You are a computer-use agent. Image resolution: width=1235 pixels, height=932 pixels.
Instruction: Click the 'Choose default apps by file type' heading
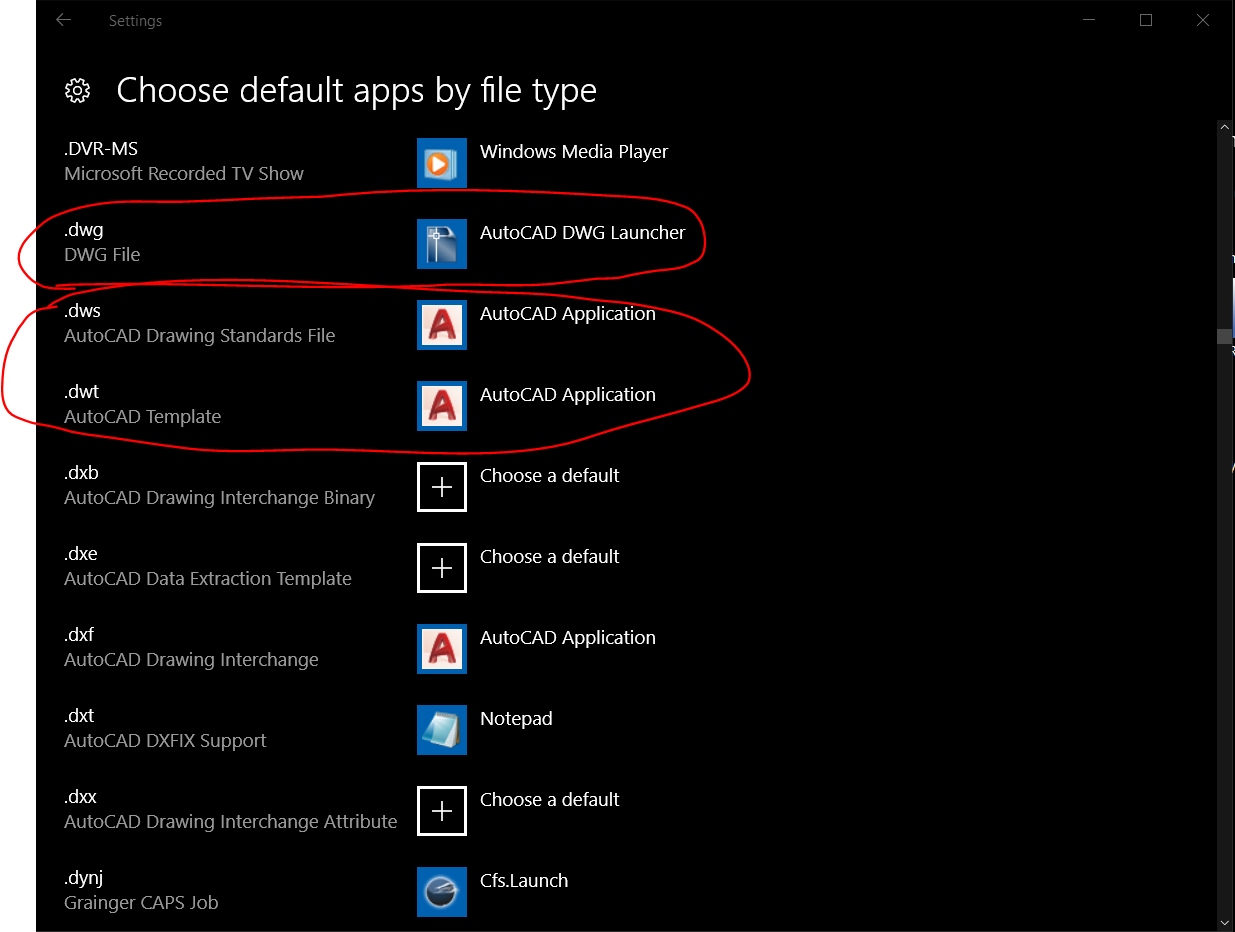click(x=357, y=91)
